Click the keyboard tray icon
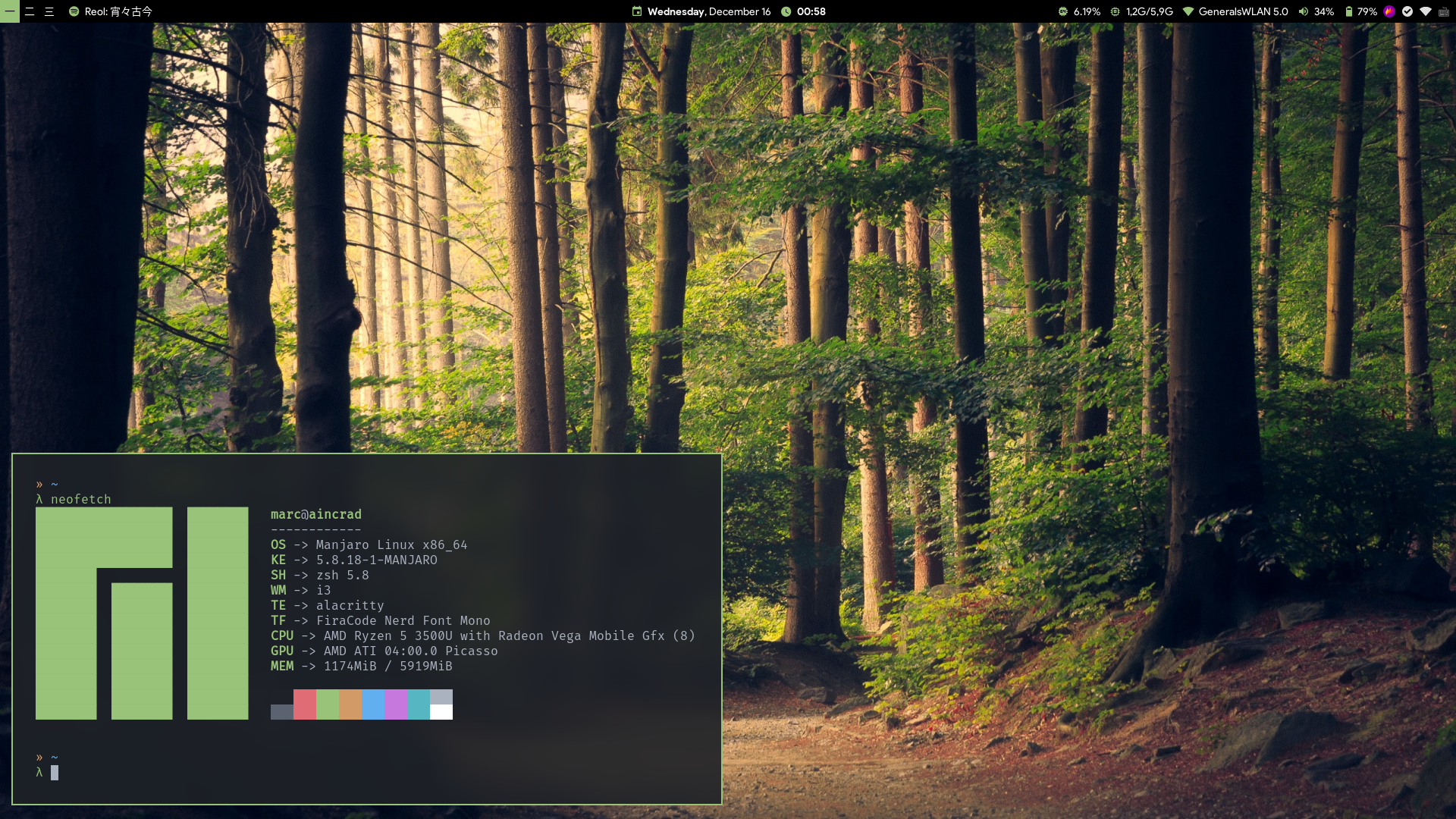Screen dimensions: 1456x819 pos(1444,12)
